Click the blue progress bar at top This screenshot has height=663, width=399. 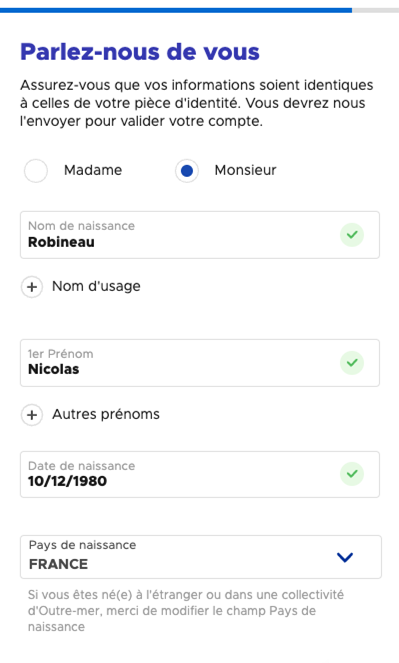pyautogui.click(x=176, y=10)
